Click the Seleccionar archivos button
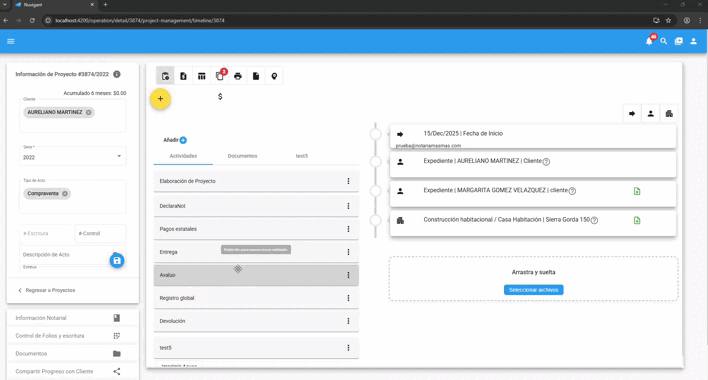This screenshot has width=708, height=380. (x=533, y=290)
